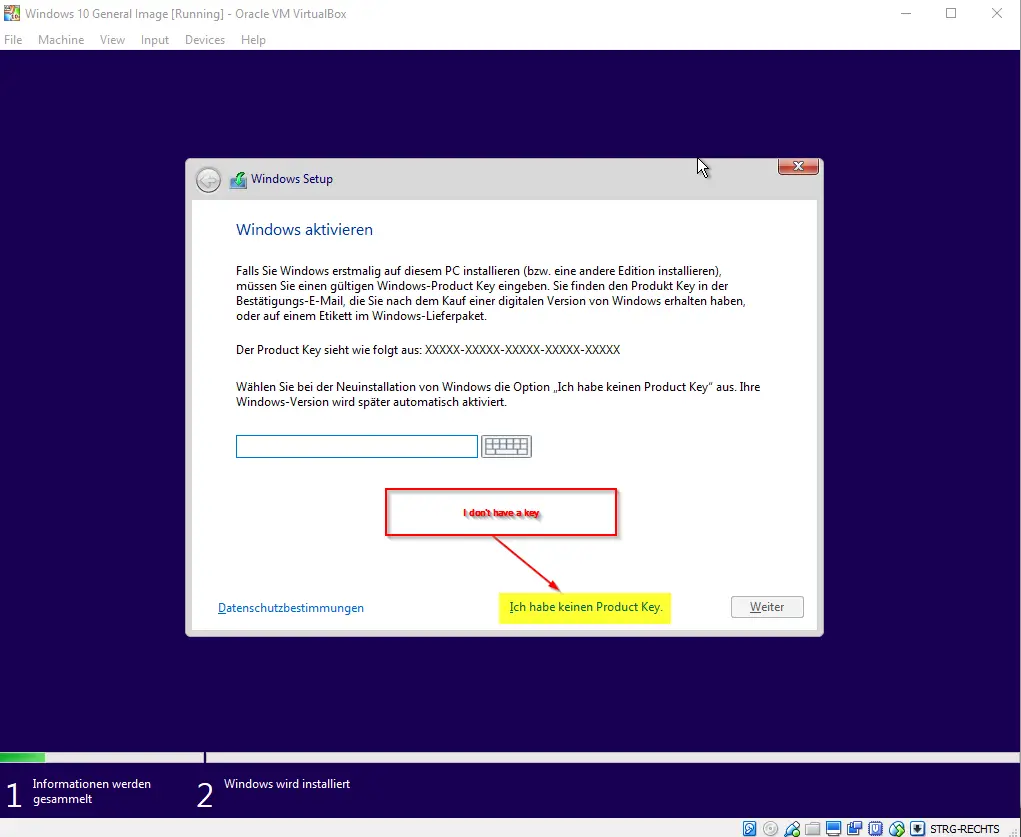
Task: Click step 'Windows wird installiert'
Action: (x=287, y=784)
